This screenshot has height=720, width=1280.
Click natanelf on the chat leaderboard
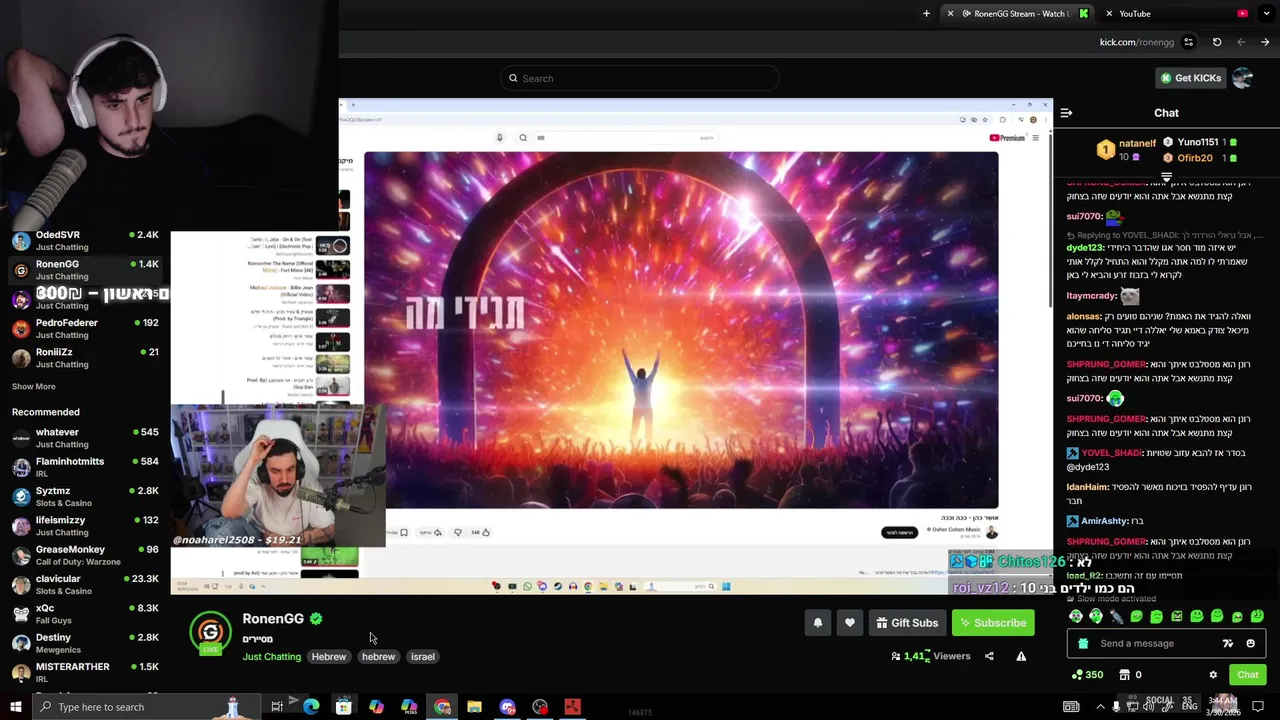(1137, 143)
